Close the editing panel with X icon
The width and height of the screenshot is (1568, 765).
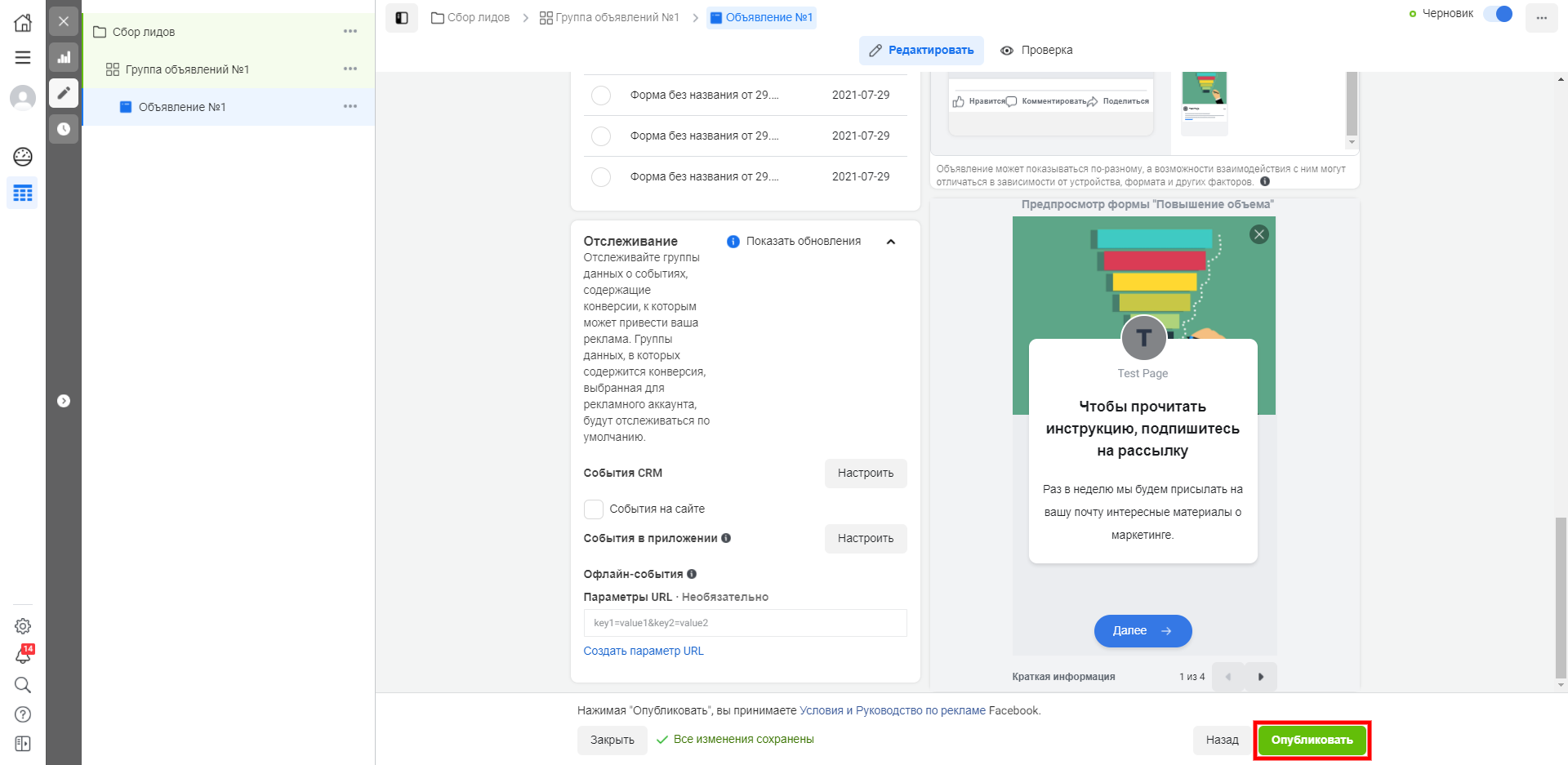pos(64,21)
